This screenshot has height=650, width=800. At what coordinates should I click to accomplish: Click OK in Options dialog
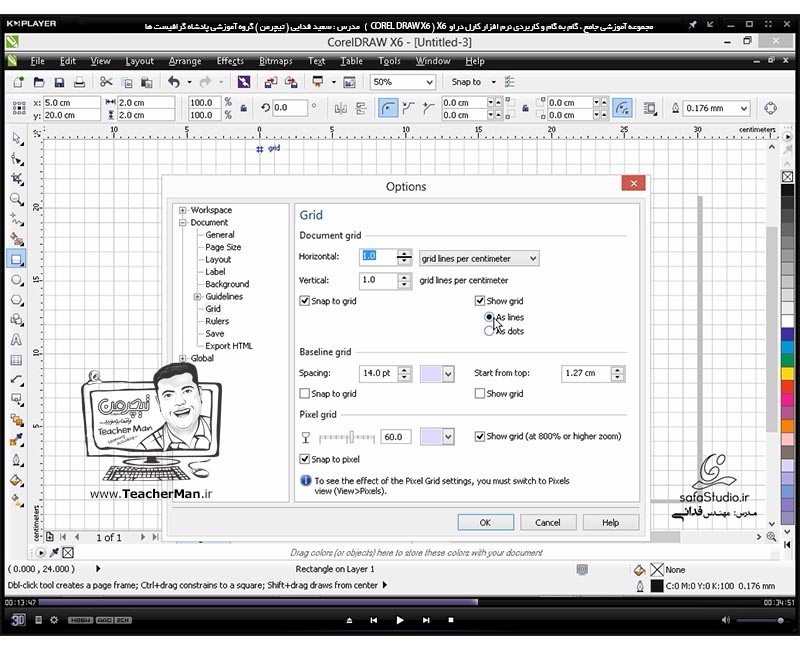coord(485,522)
